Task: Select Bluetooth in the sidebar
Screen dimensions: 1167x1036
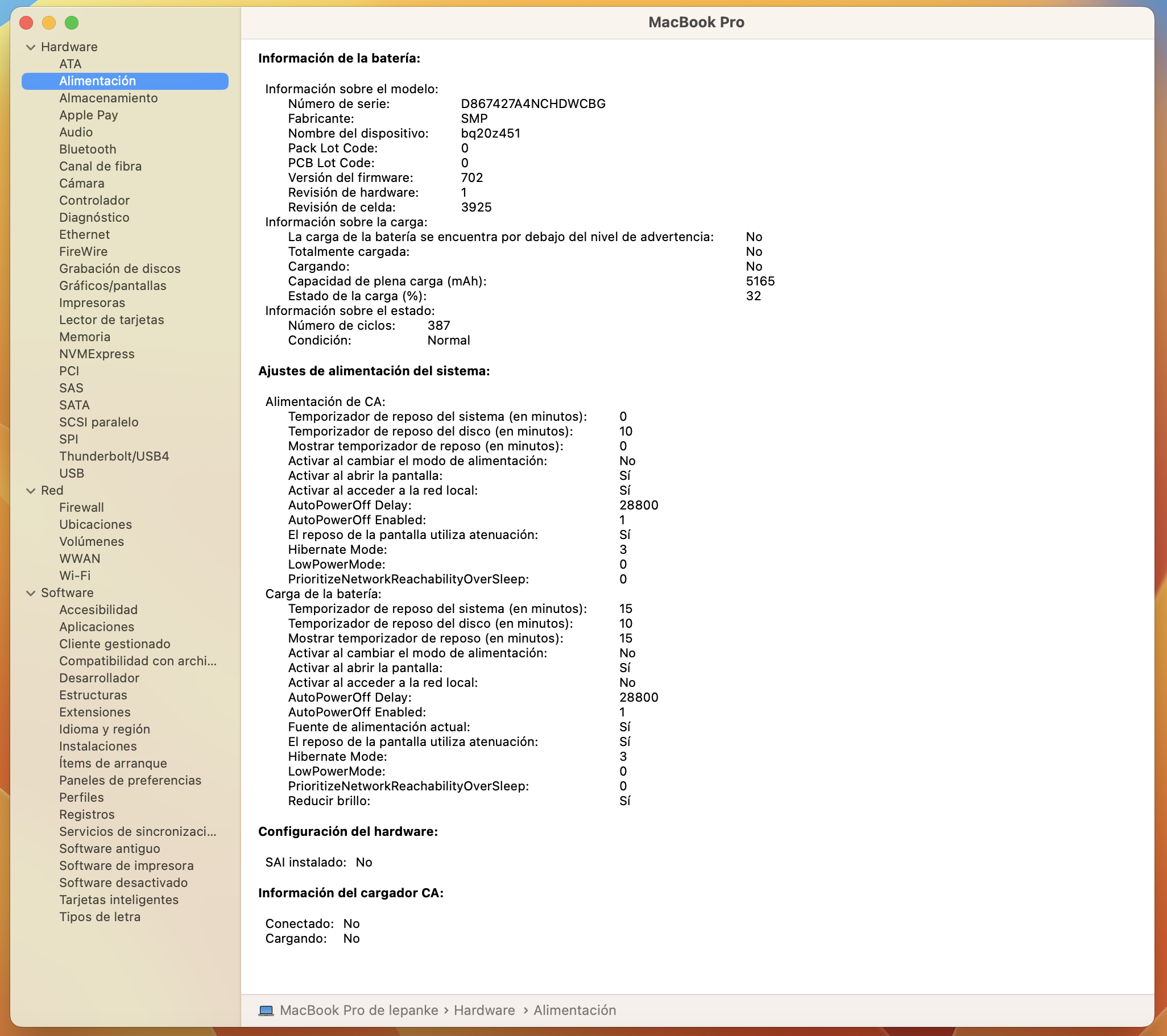Action: click(x=88, y=150)
